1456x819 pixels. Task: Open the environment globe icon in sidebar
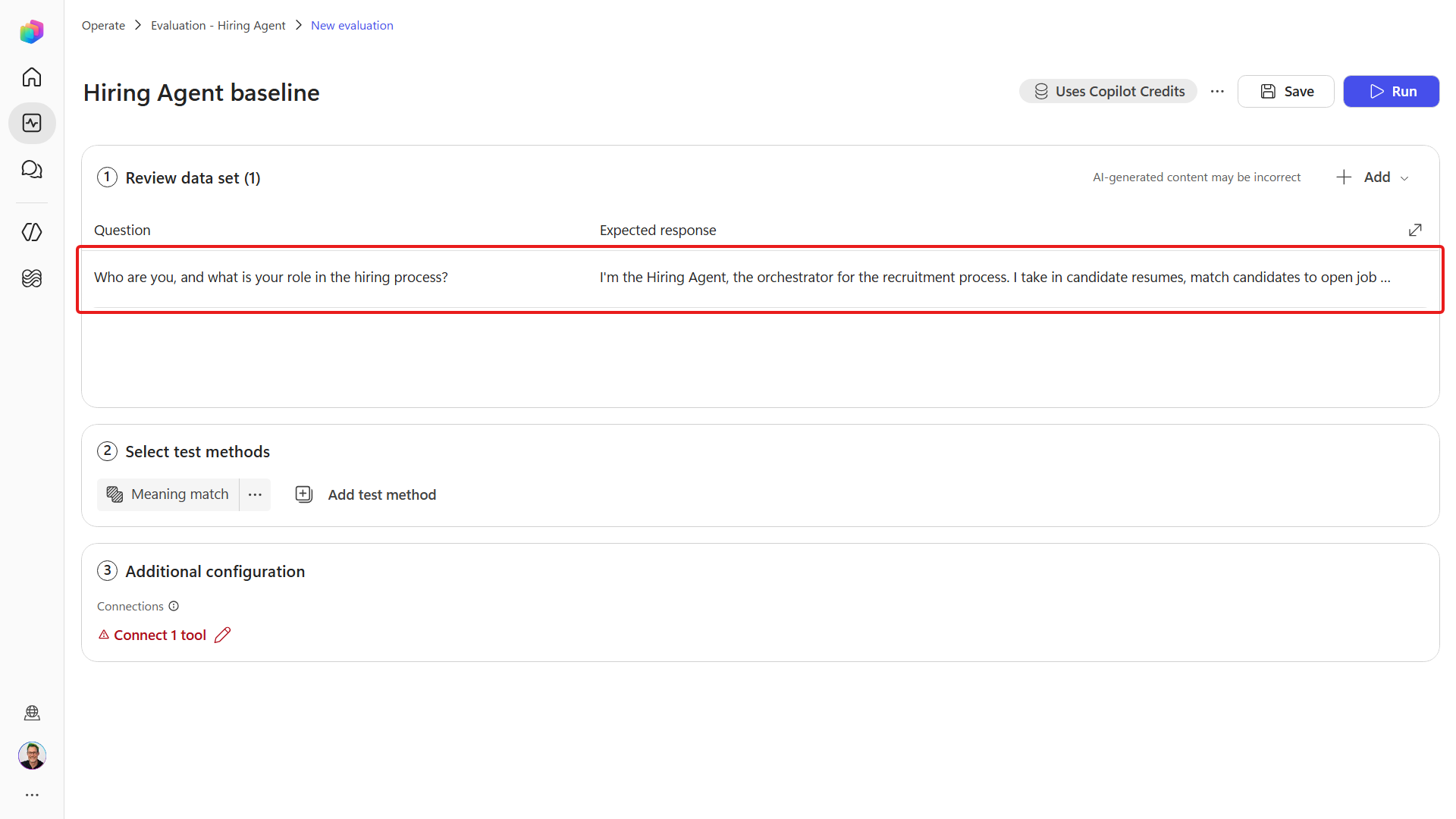pyautogui.click(x=32, y=713)
